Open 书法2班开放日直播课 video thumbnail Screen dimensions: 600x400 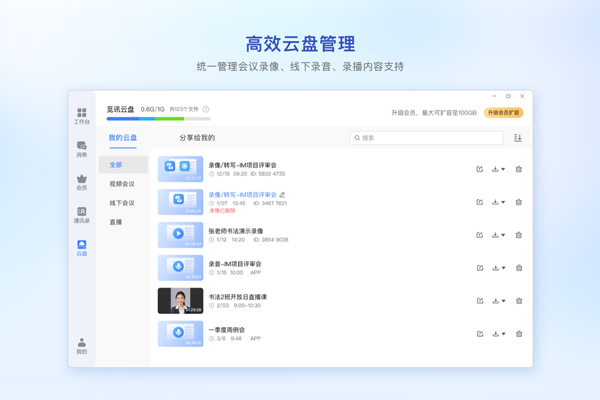(x=181, y=300)
